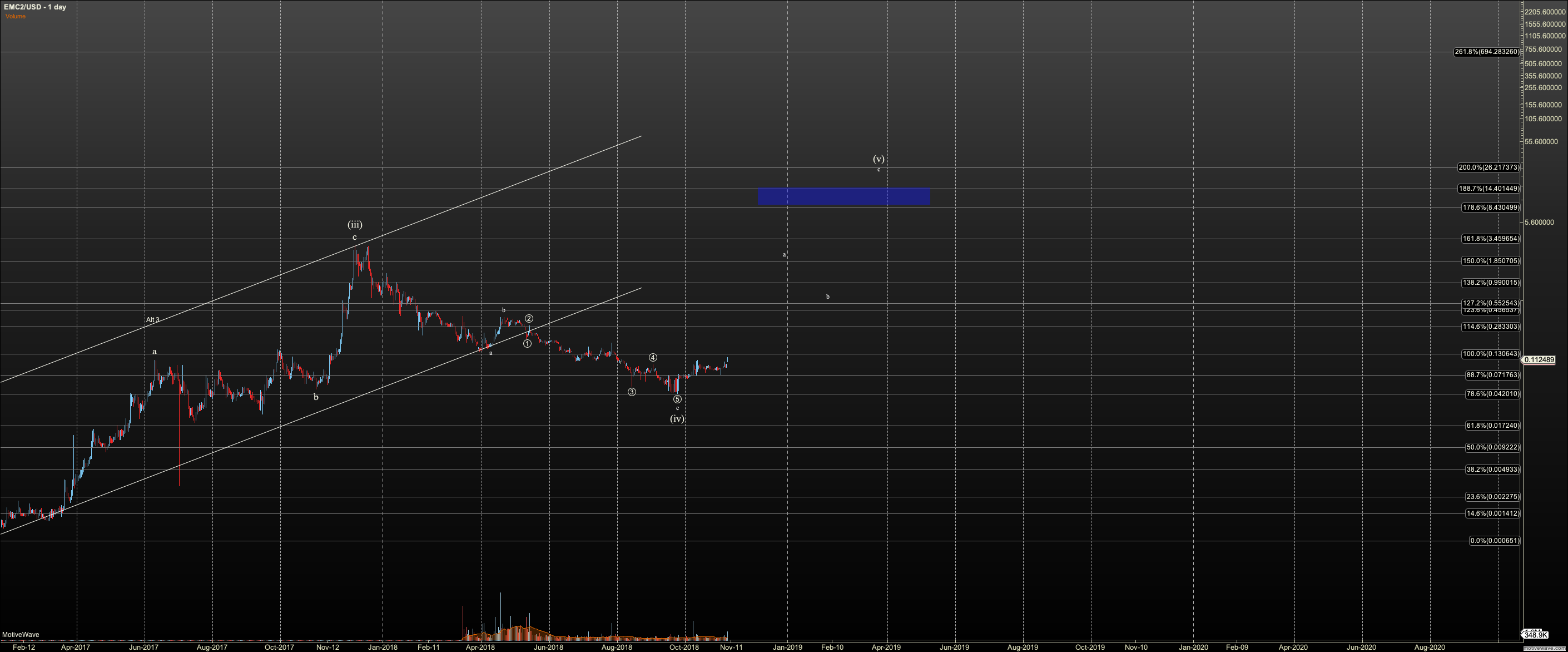Click the 61.8%(0.017240) Fibonacci level label
Screen dimensions: 1568x652
coord(1492,426)
